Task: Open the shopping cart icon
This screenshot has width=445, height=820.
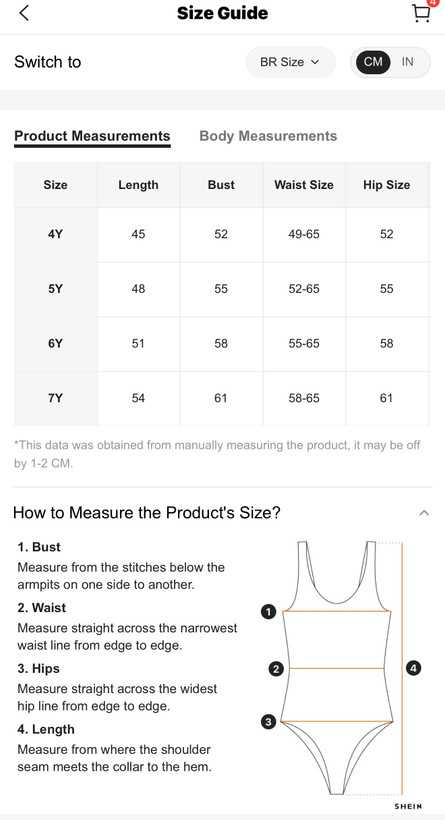Action: coord(421,14)
